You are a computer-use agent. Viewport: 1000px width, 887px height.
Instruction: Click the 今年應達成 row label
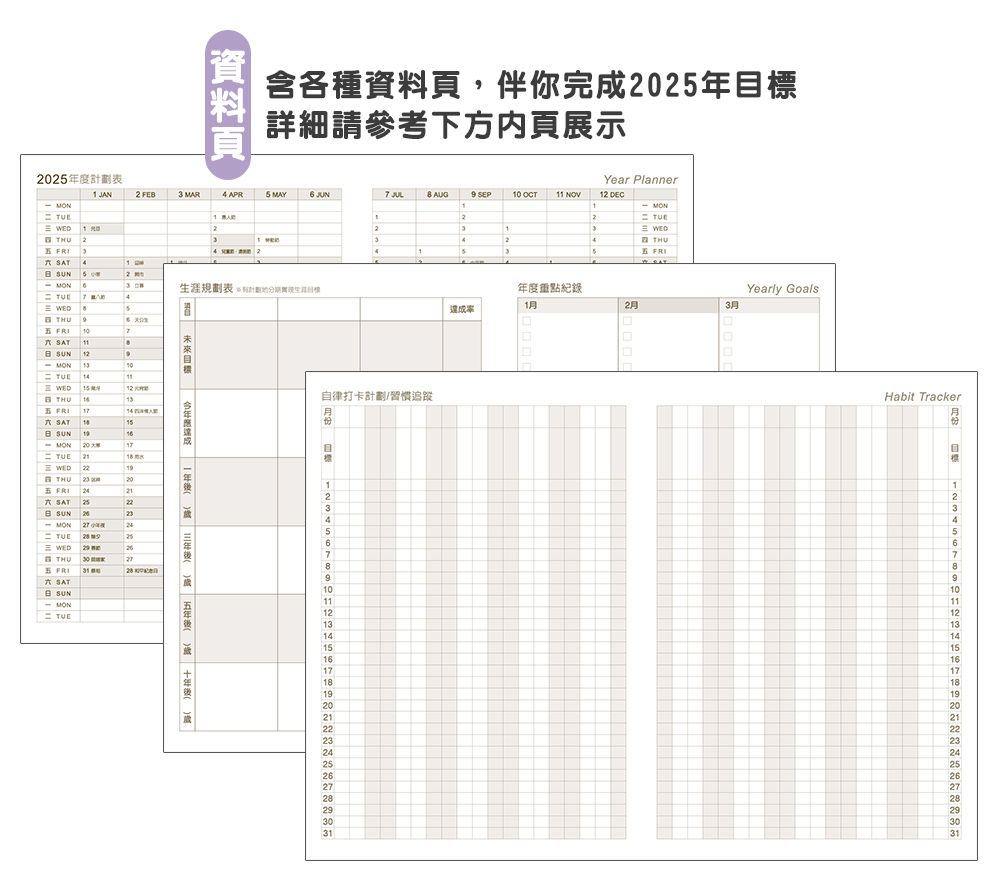point(188,423)
